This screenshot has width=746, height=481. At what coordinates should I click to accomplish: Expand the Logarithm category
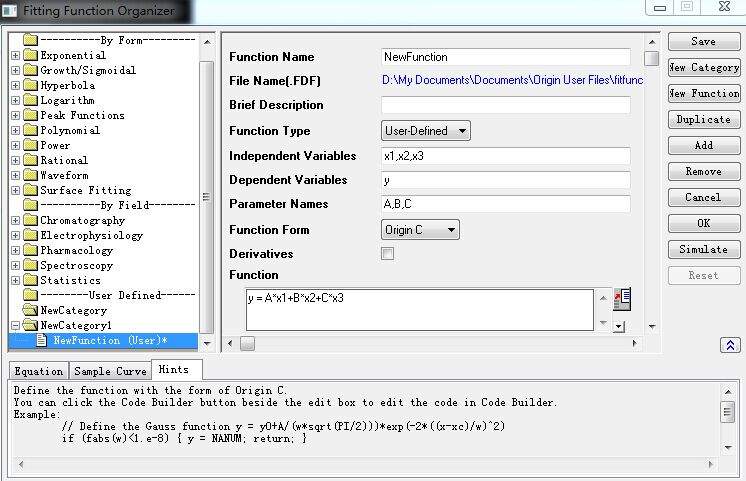[x=15, y=100]
